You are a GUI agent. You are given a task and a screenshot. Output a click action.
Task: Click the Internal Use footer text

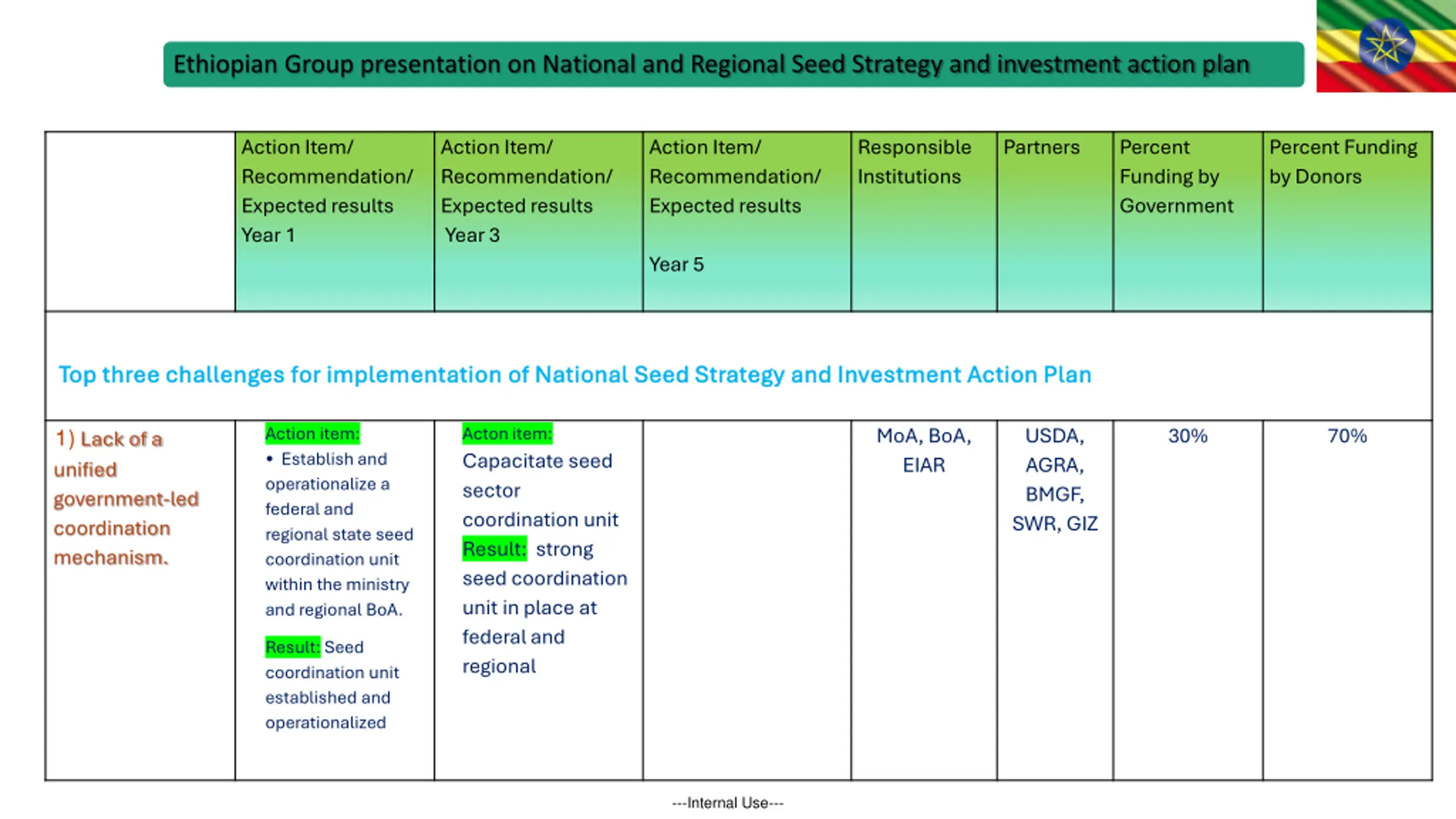pyautogui.click(x=727, y=803)
